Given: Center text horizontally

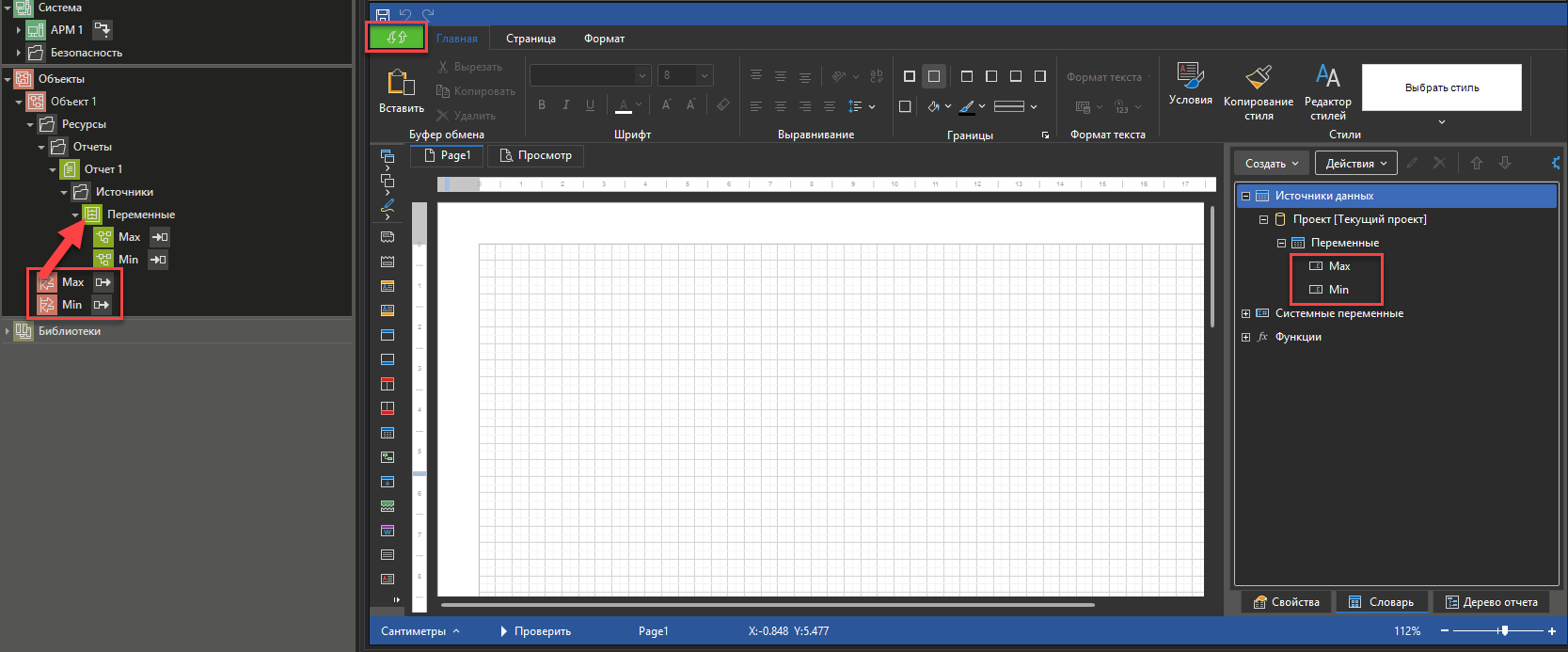Looking at the screenshot, I should click(x=781, y=106).
